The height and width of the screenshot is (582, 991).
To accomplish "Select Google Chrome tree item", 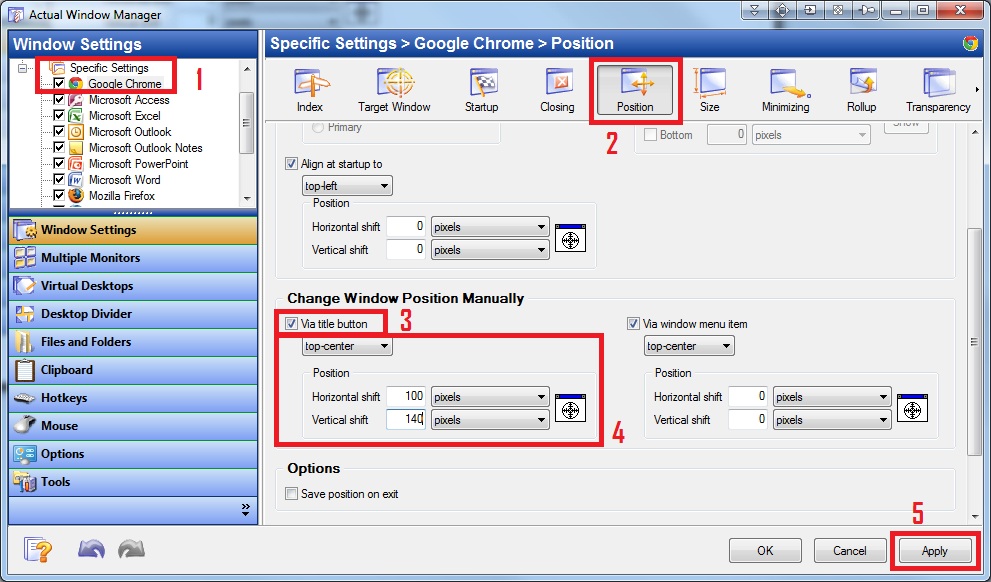I will point(125,83).
